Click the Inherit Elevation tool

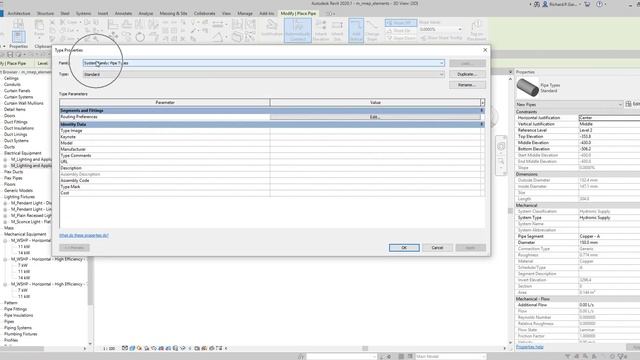321,30
